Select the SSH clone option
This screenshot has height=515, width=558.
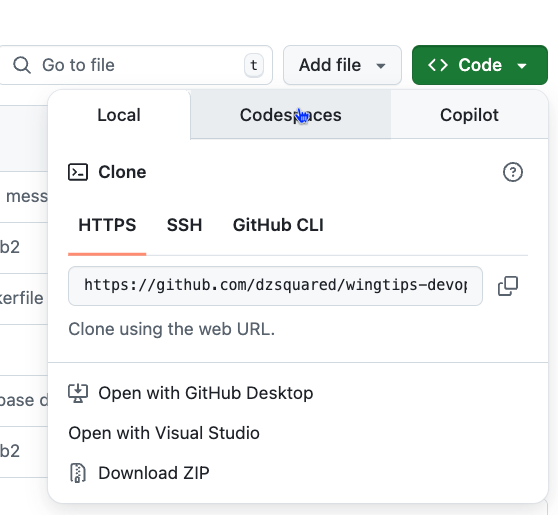point(184,225)
